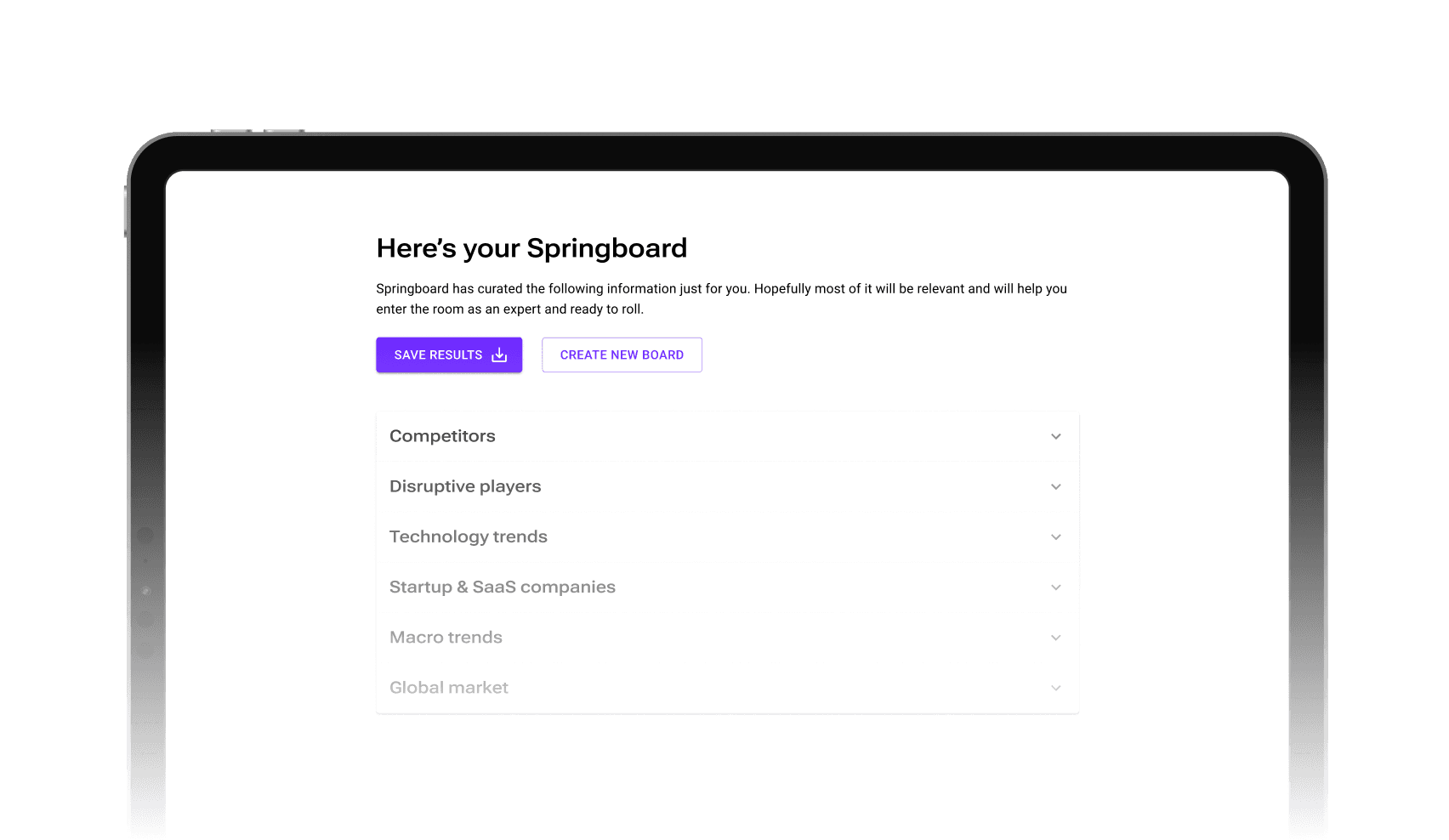Click the Disruptive players chevron arrow
The width and height of the screenshot is (1449, 840).
pos(1055,486)
